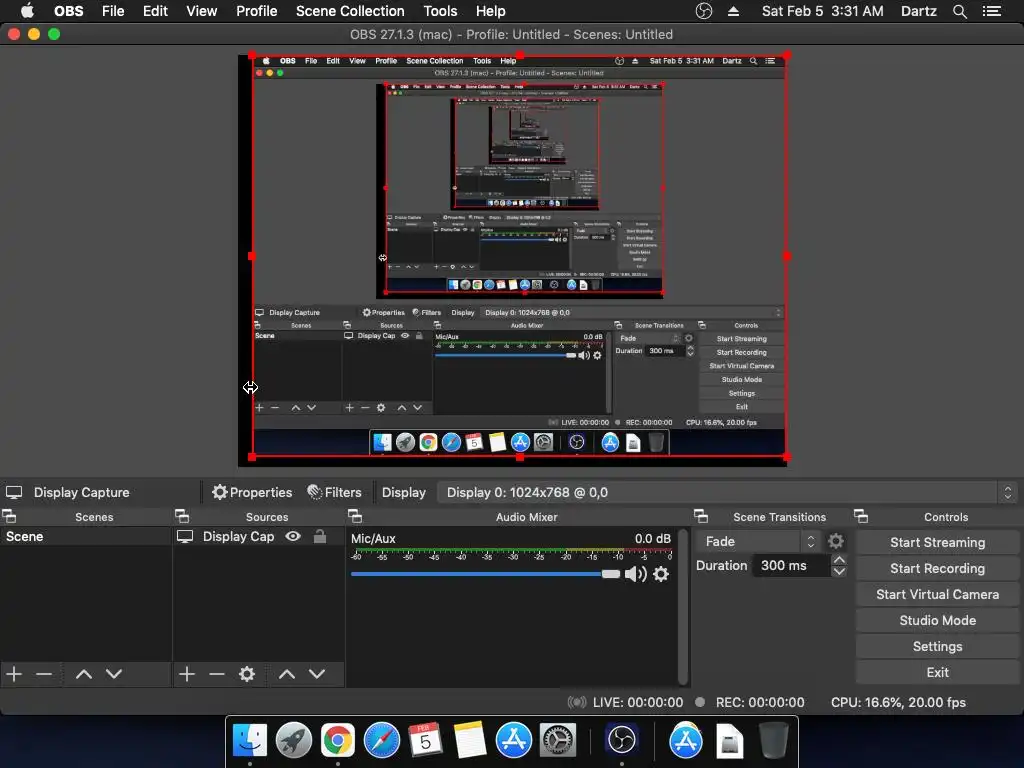Remove the selected scene with minus icon
This screenshot has height=768, width=1024.
tap(44, 674)
